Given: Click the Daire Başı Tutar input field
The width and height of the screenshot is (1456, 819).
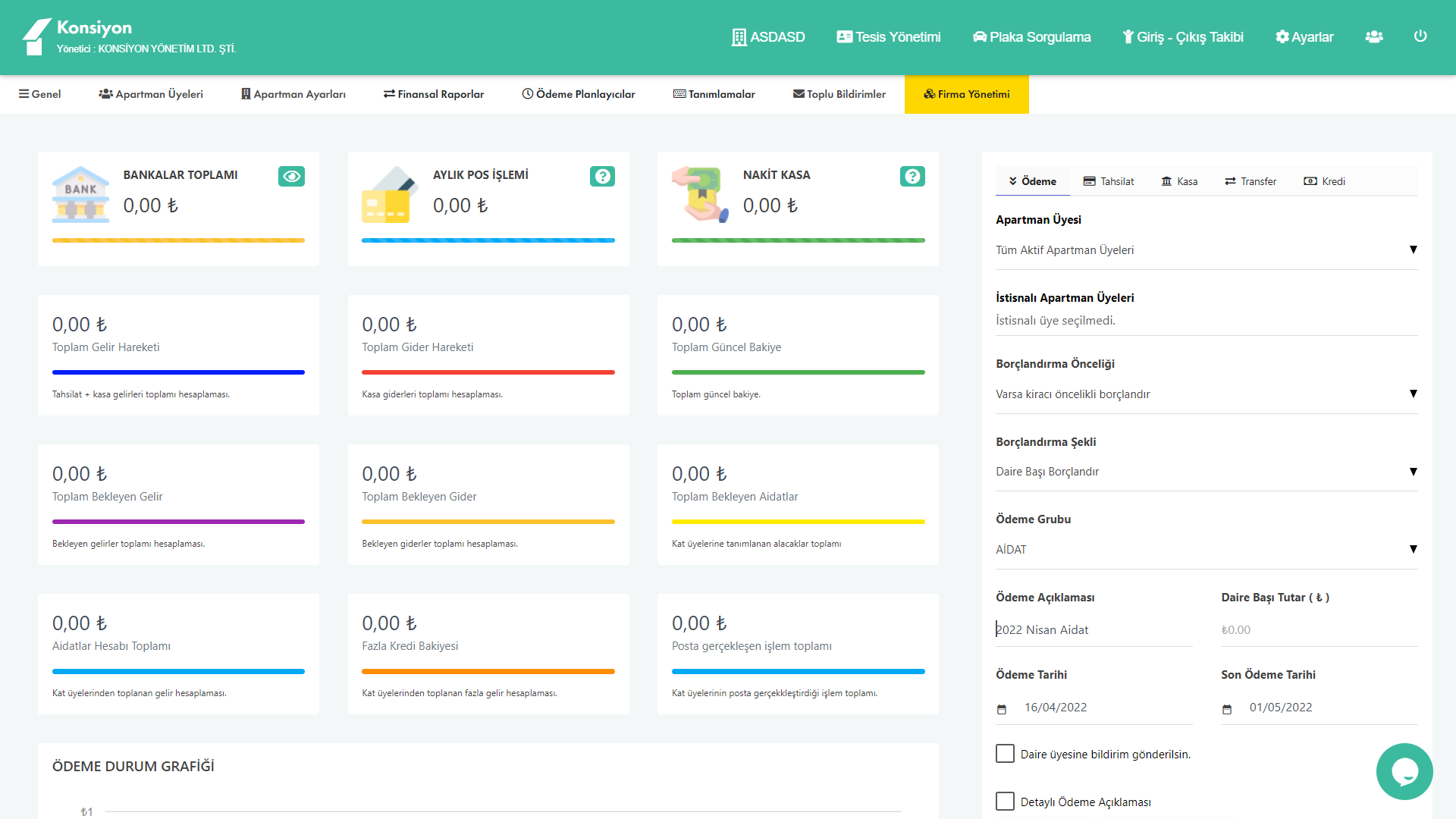Looking at the screenshot, I should 1318,630.
